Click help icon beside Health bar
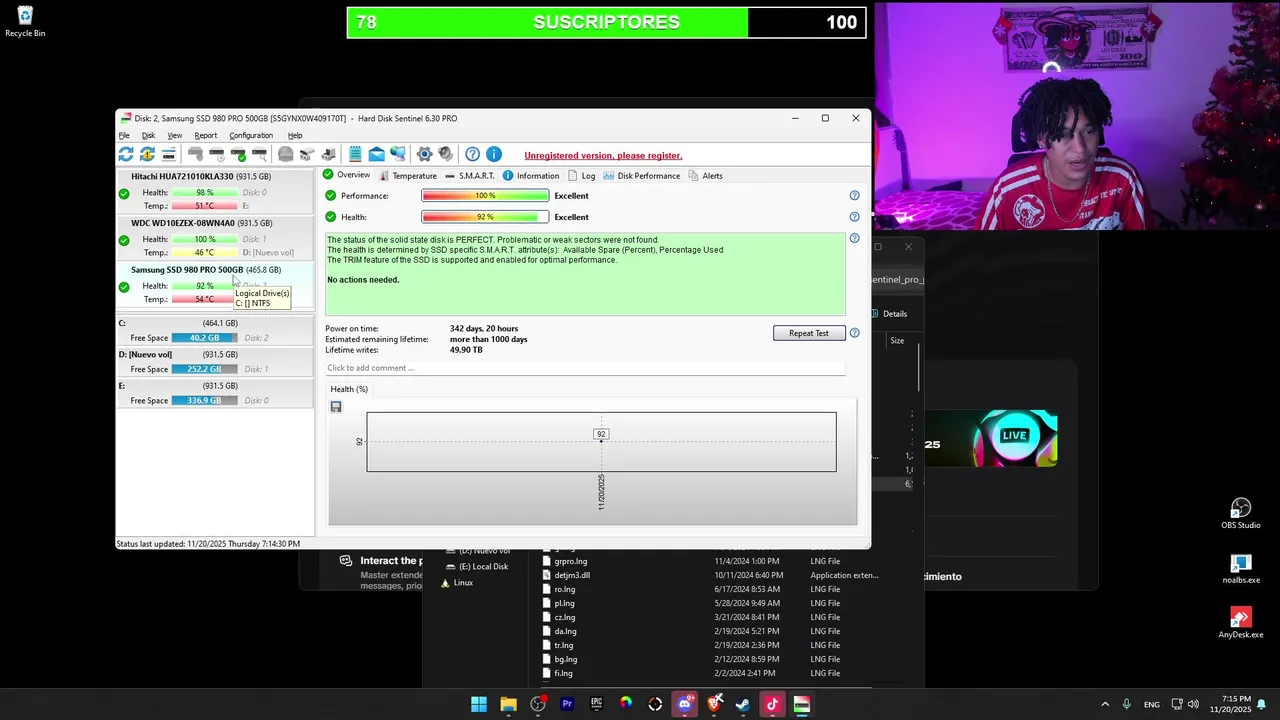1280x720 pixels. click(x=854, y=217)
